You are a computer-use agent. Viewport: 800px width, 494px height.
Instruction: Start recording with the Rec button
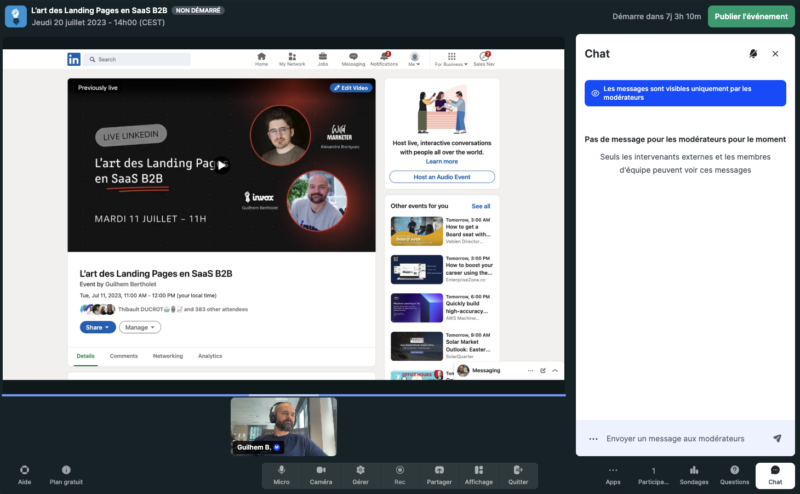[x=399, y=475]
